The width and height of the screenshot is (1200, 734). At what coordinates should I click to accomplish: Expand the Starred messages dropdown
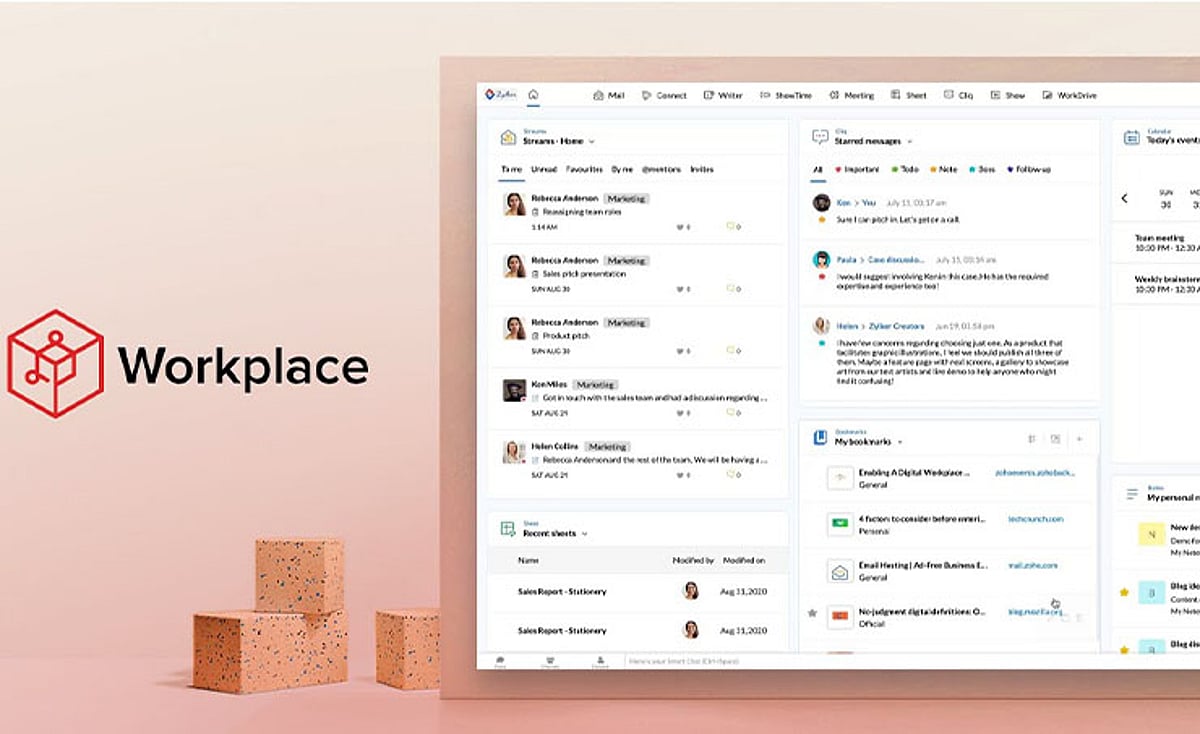(909, 142)
